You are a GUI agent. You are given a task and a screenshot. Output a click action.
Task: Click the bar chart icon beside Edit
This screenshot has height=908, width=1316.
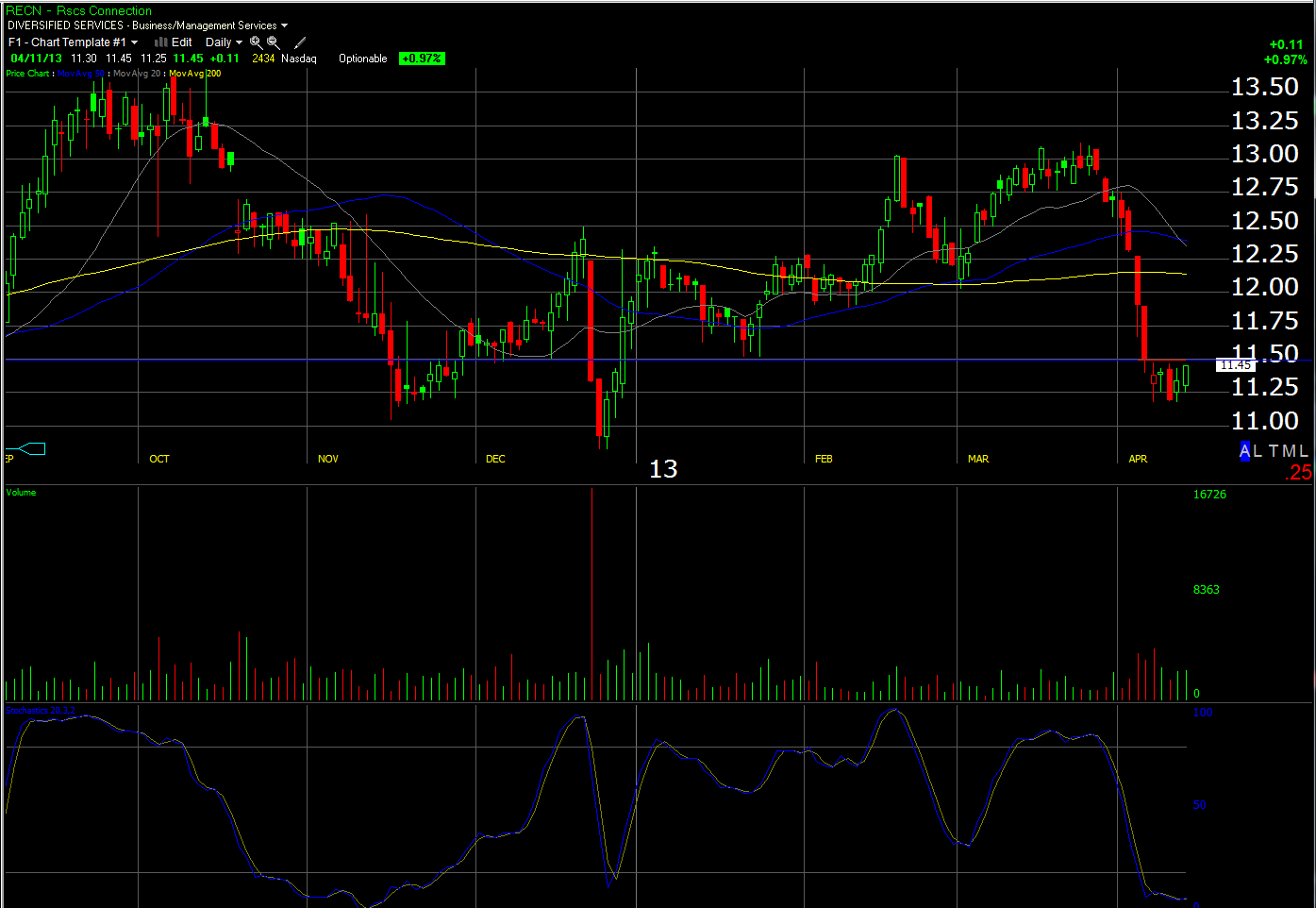(161, 42)
